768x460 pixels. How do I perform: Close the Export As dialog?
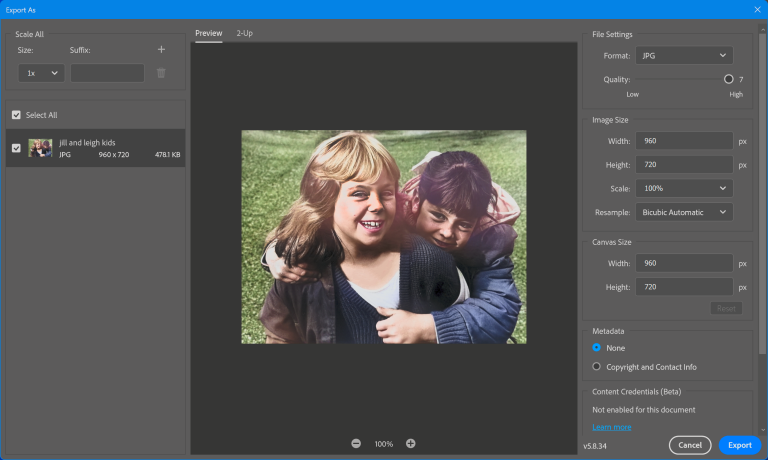(x=756, y=9)
